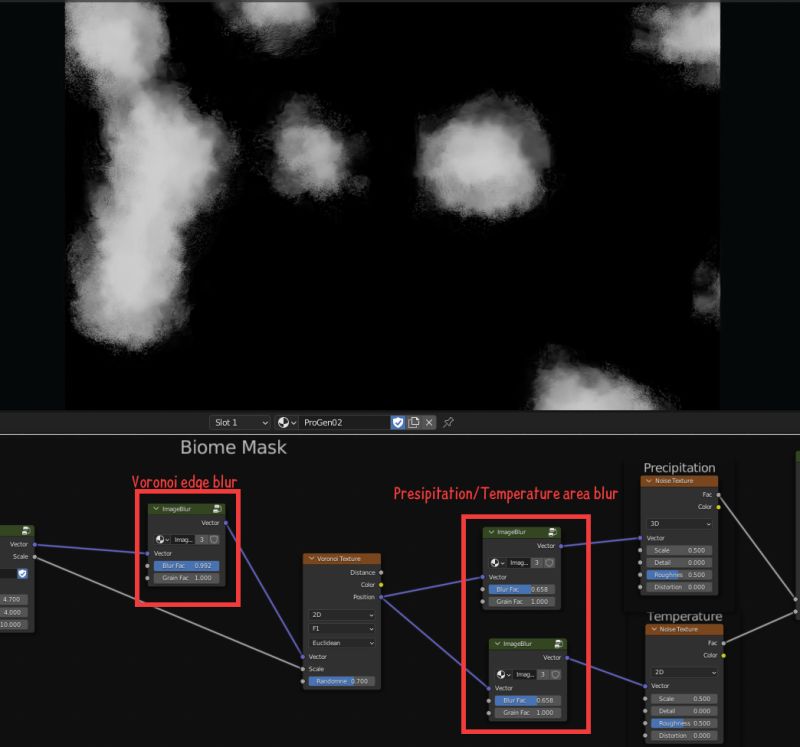Enable the checkbox on the leftmost node
Image resolution: width=800 pixels, height=747 pixels.
[23, 574]
